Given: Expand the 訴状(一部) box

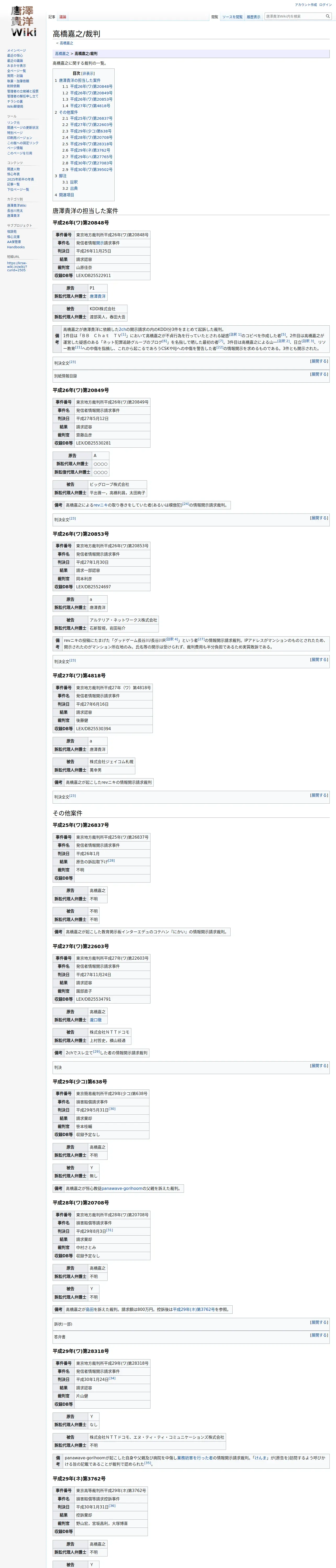Looking at the screenshot, I should pos(319,1322).
